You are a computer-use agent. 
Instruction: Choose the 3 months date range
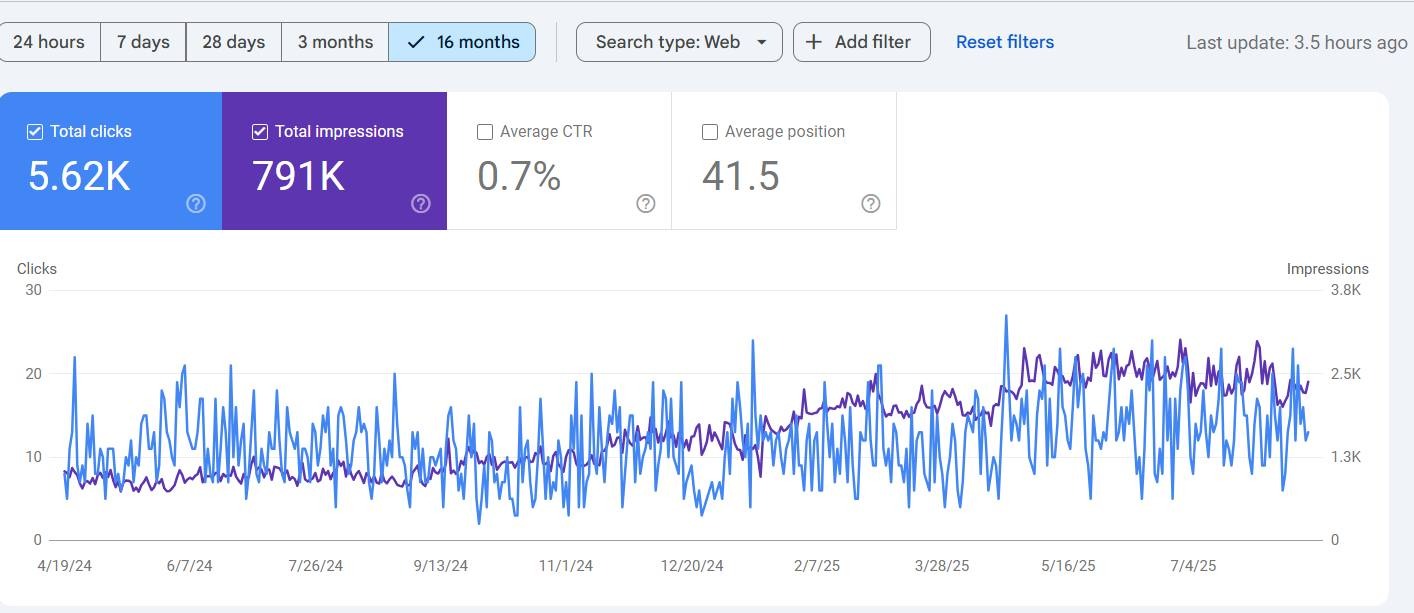[335, 42]
